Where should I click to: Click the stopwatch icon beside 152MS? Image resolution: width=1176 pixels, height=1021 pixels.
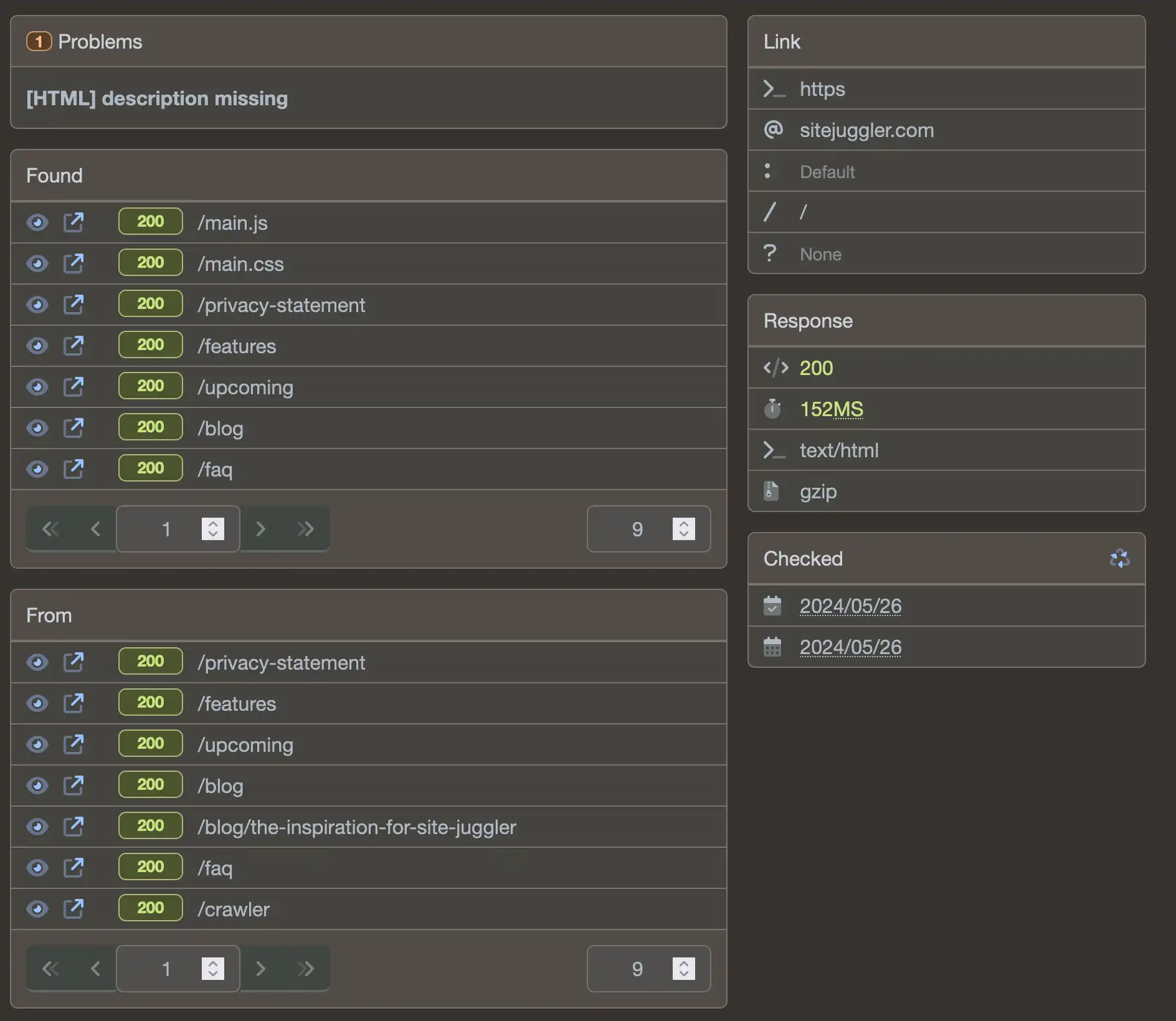[x=772, y=409]
